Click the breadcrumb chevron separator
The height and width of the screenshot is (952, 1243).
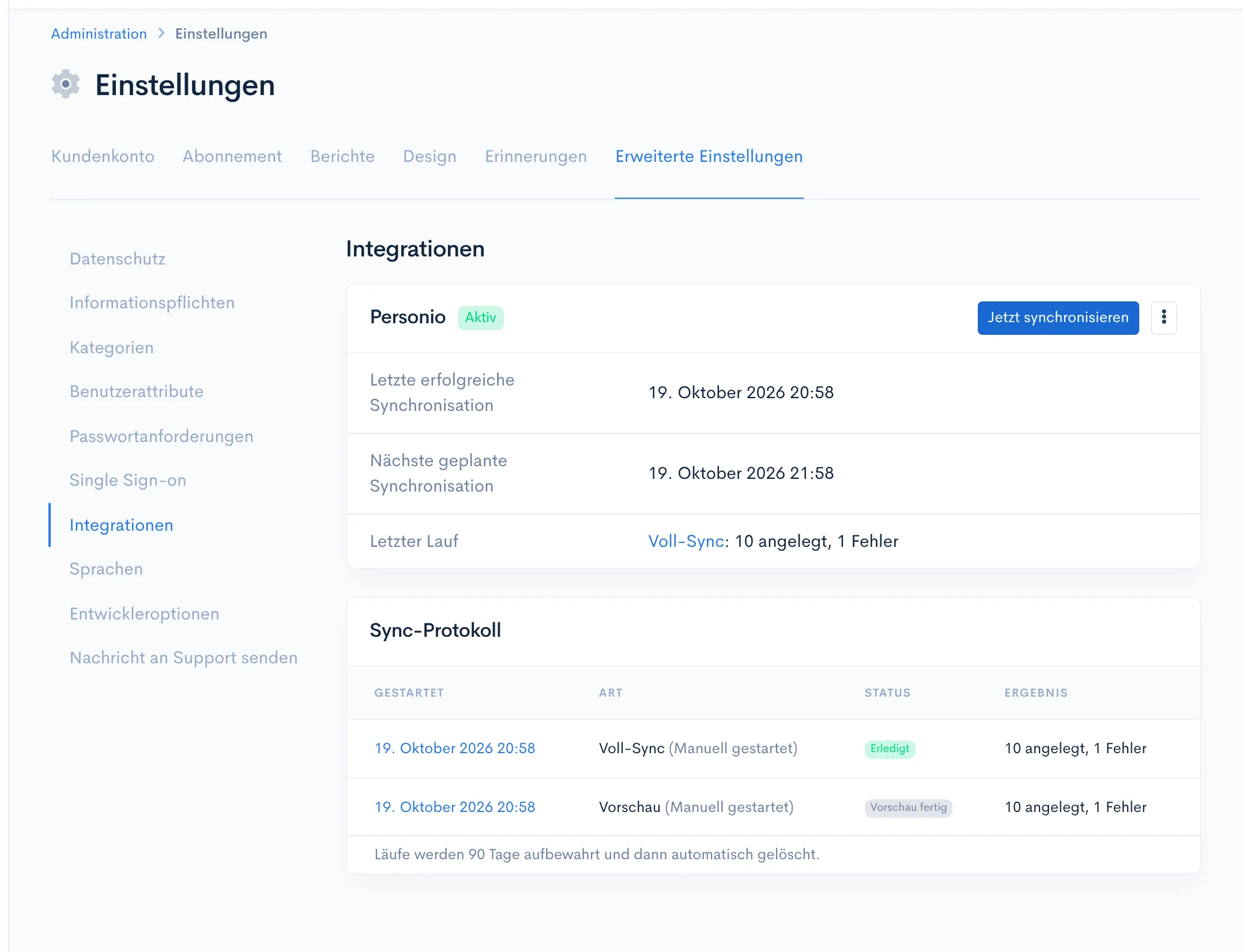coord(161,33)
